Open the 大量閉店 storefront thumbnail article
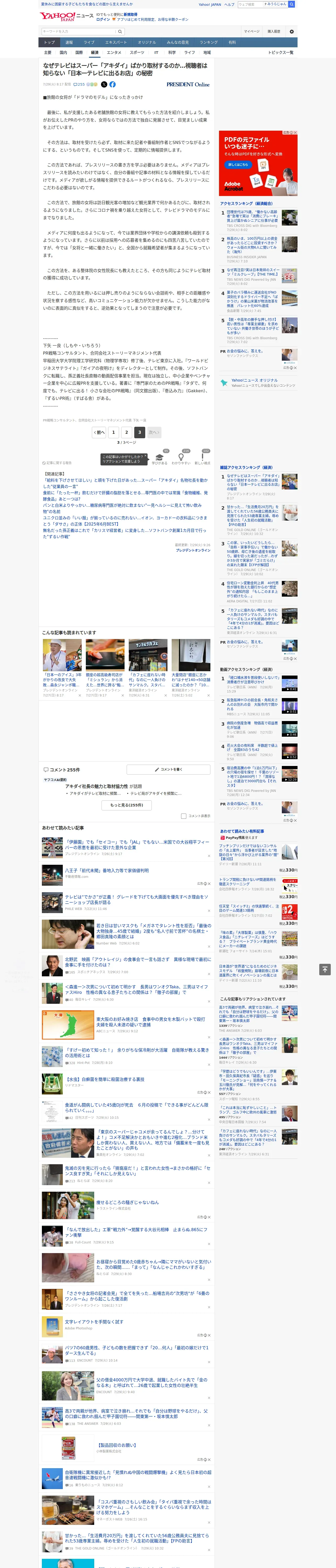 coord(191,655)
